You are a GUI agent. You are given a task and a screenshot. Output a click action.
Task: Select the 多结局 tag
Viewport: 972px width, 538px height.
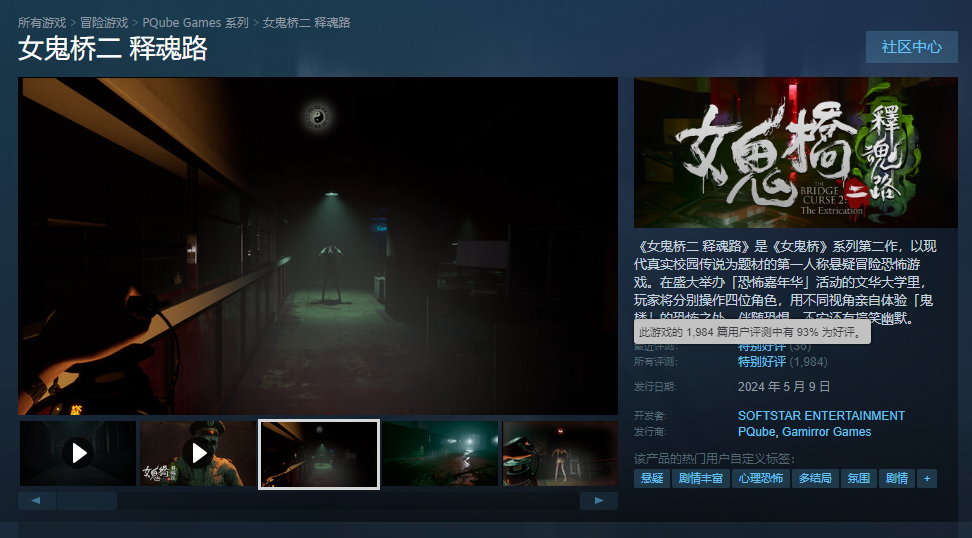pyautogui.click(x=815, y=478)
